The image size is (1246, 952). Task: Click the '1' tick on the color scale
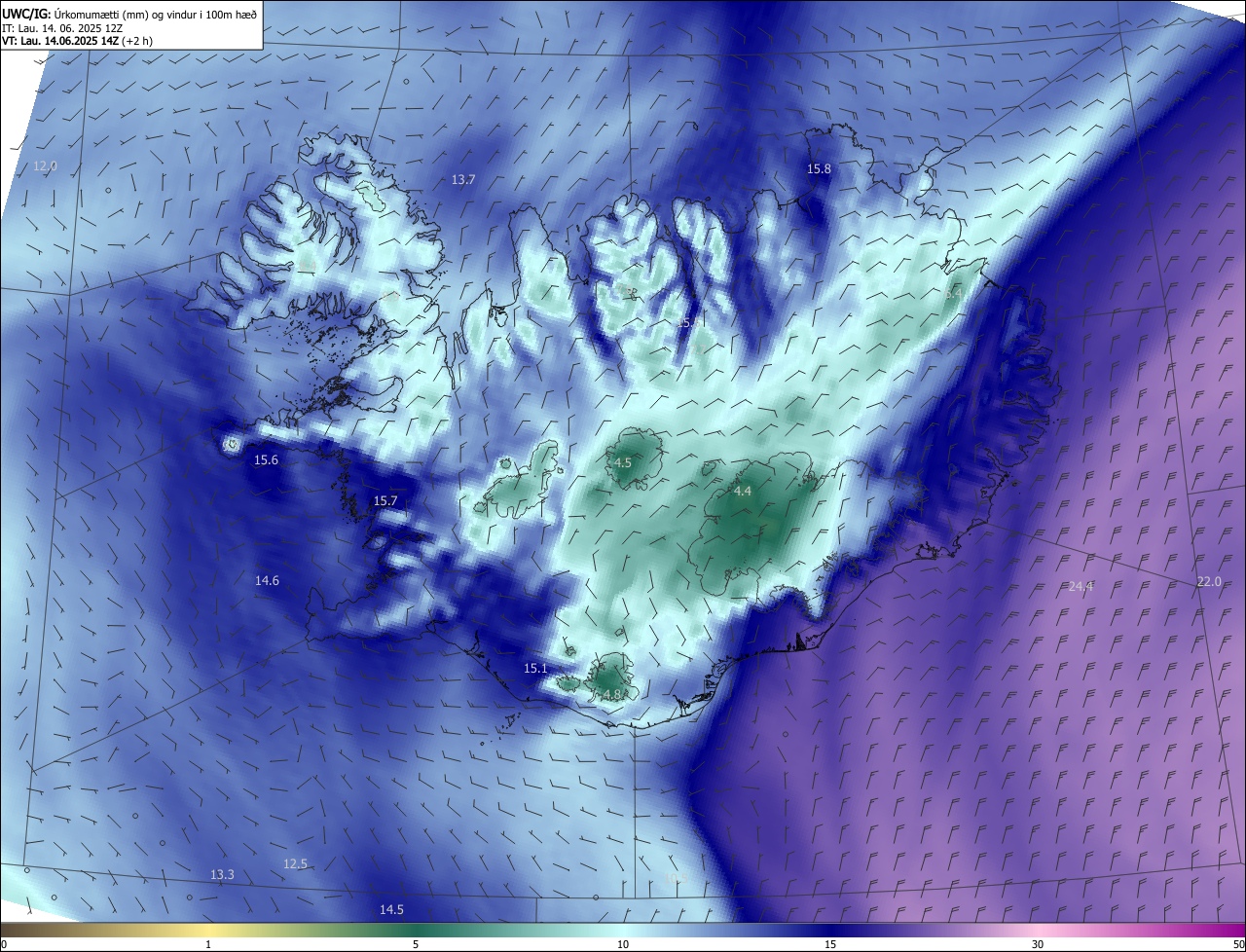click(x=208, y=944)
